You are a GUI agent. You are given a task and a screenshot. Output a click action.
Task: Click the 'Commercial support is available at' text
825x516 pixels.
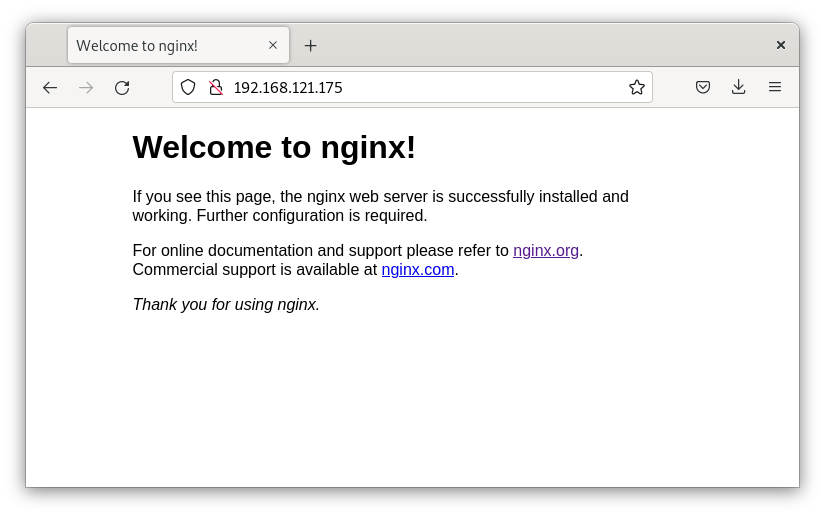[254, 269]
